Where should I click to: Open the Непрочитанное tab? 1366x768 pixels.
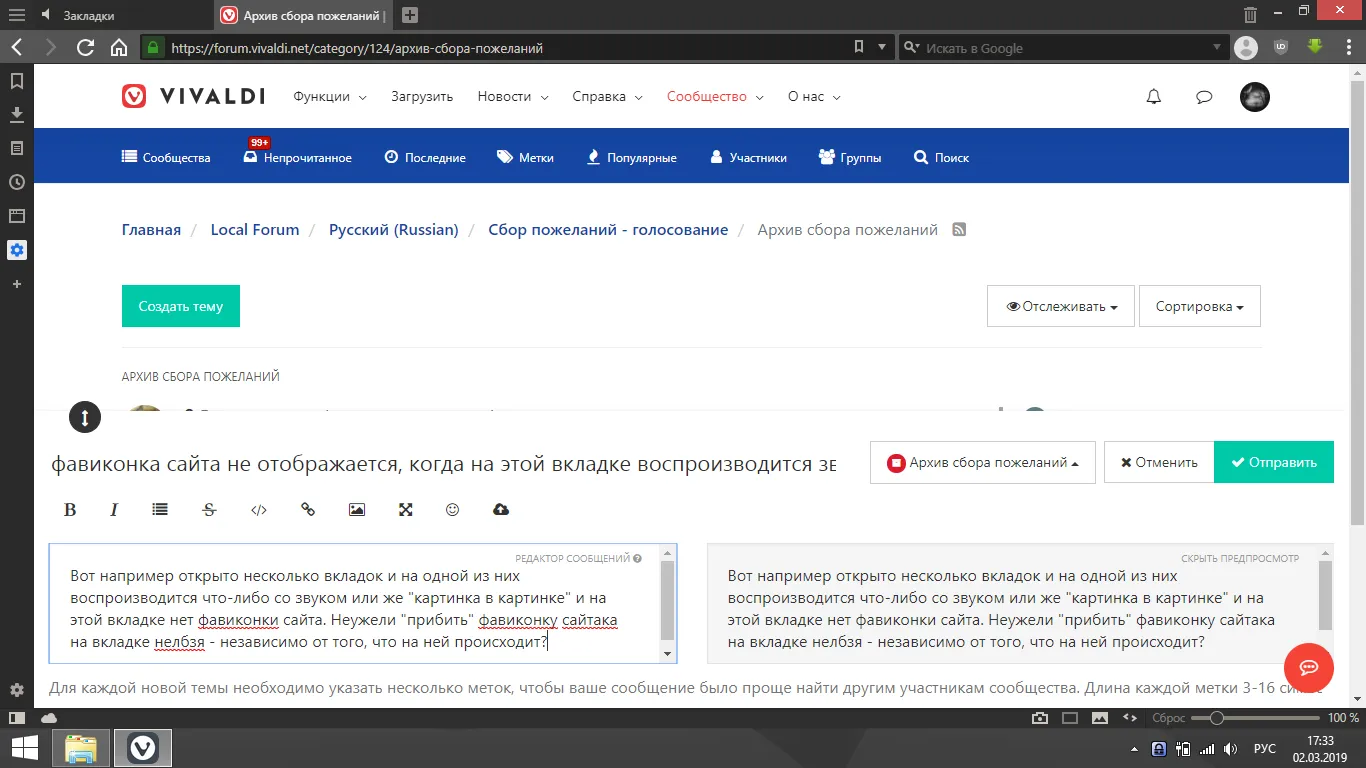click(x=298, y=158)
